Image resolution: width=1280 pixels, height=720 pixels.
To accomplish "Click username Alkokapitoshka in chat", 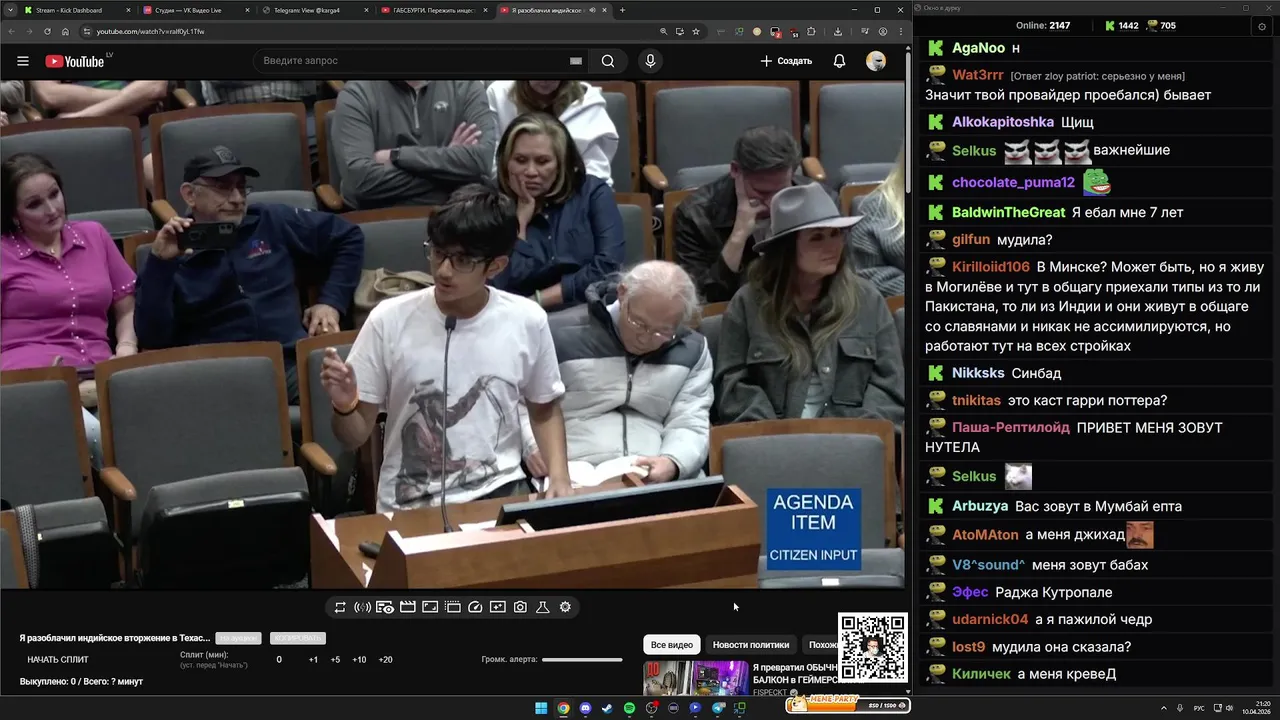I will point(1003,122).
